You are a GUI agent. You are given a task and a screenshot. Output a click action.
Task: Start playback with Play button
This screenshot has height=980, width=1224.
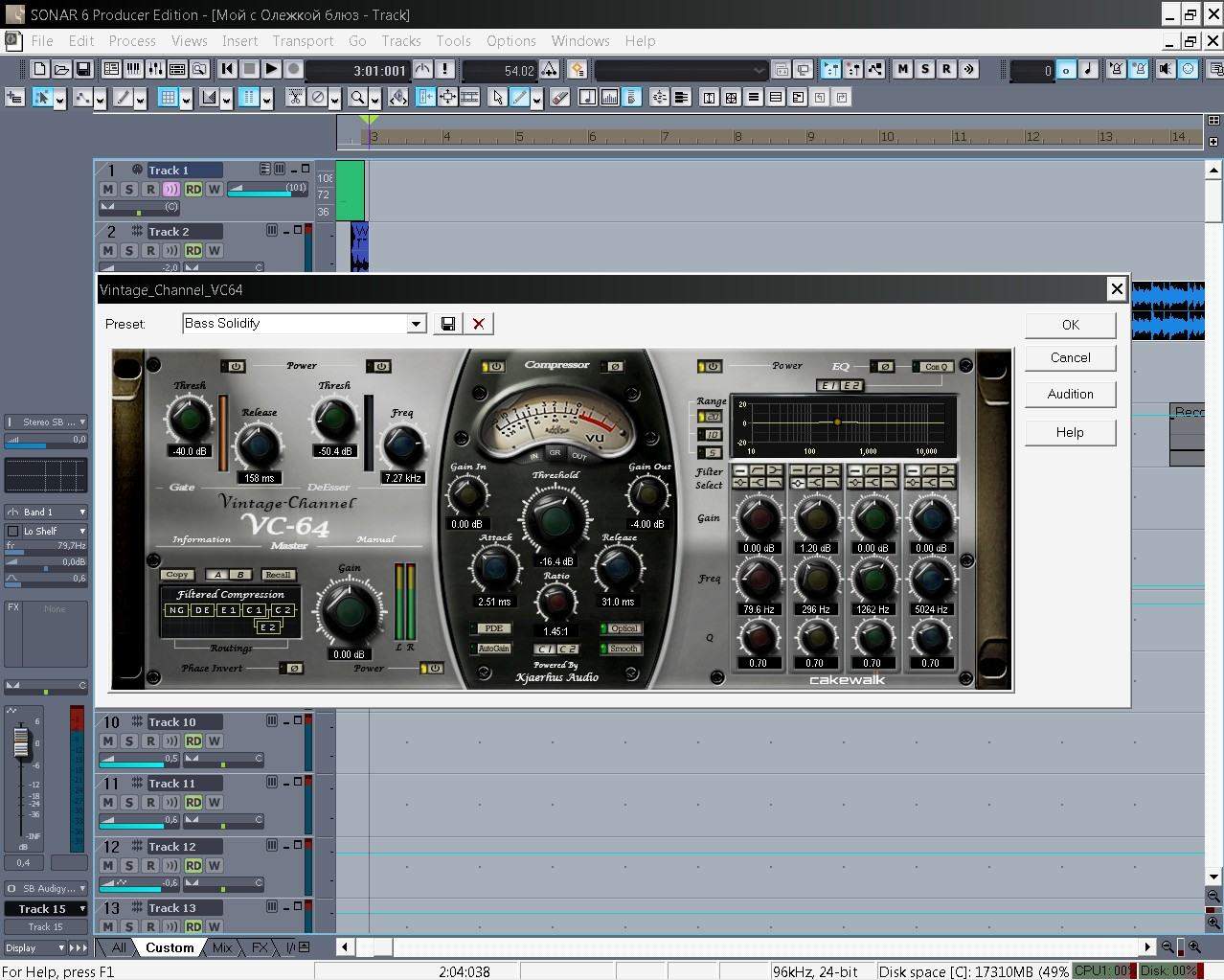pyautogui.click(x=271, y=69)
